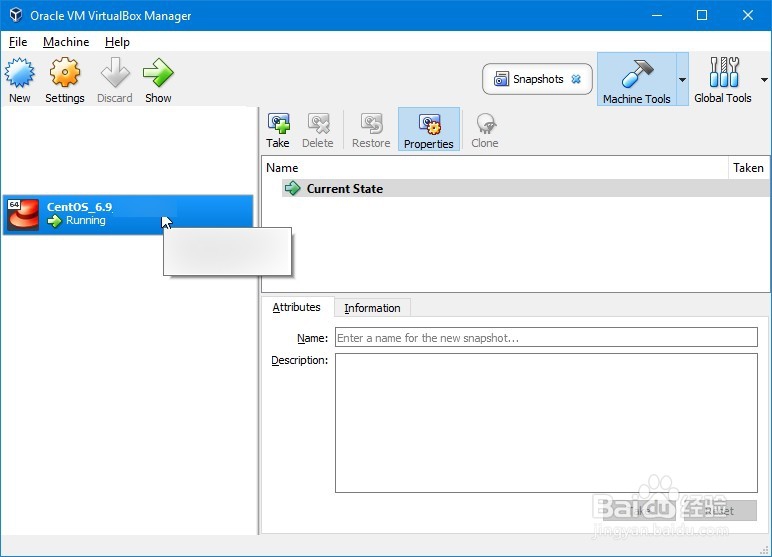
Task: Click the Current State green arrow icon
Action: click(x=293, y=188)
